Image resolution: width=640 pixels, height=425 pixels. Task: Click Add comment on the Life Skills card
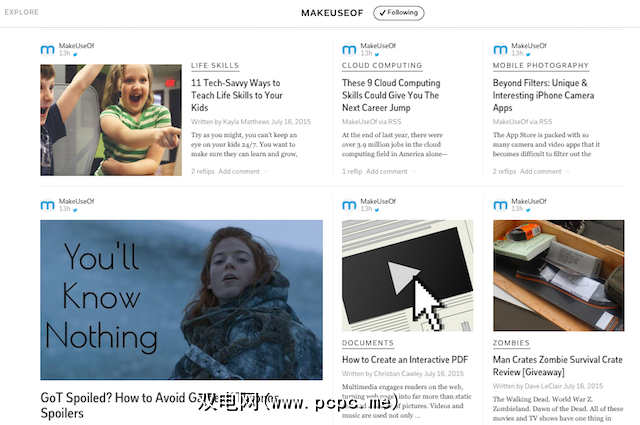[239, 171]
